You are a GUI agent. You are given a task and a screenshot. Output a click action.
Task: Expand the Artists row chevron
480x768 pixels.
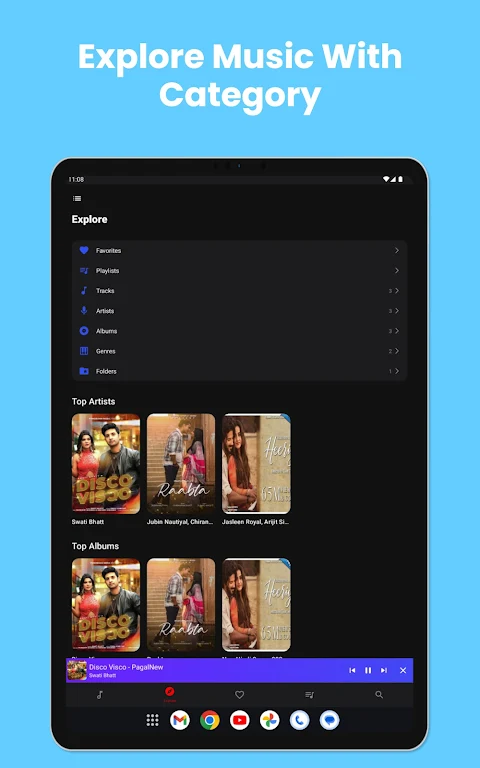pos(397,311)
